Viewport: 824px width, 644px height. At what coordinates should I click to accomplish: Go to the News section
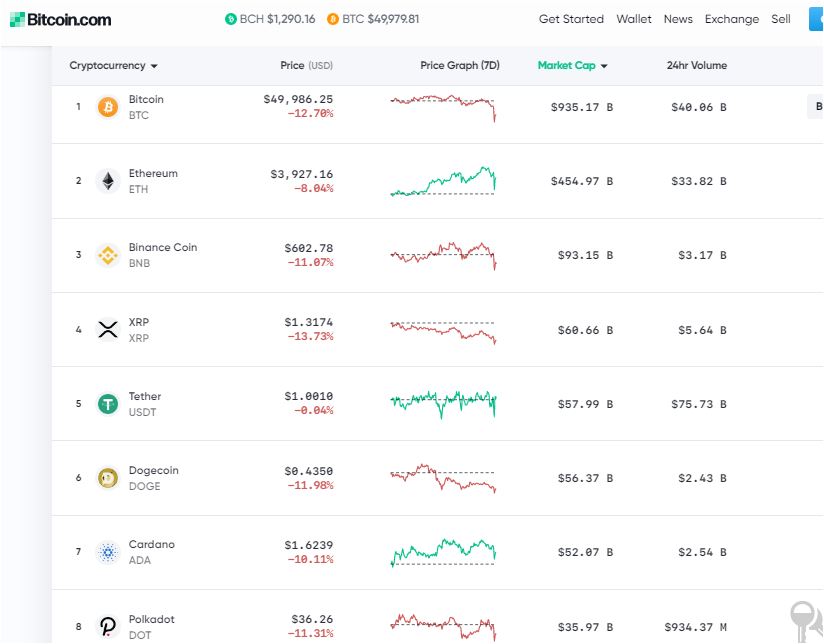pyautogui.click(x=678, y=19)
